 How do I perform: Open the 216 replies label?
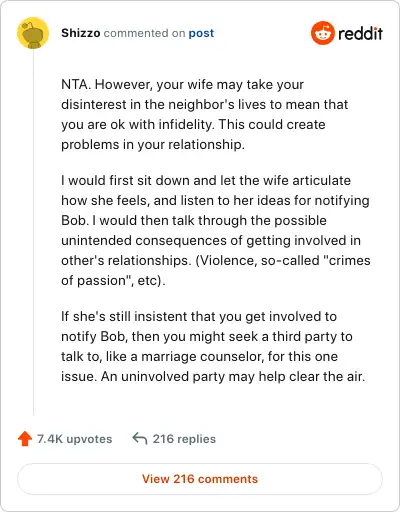[184, 439]
